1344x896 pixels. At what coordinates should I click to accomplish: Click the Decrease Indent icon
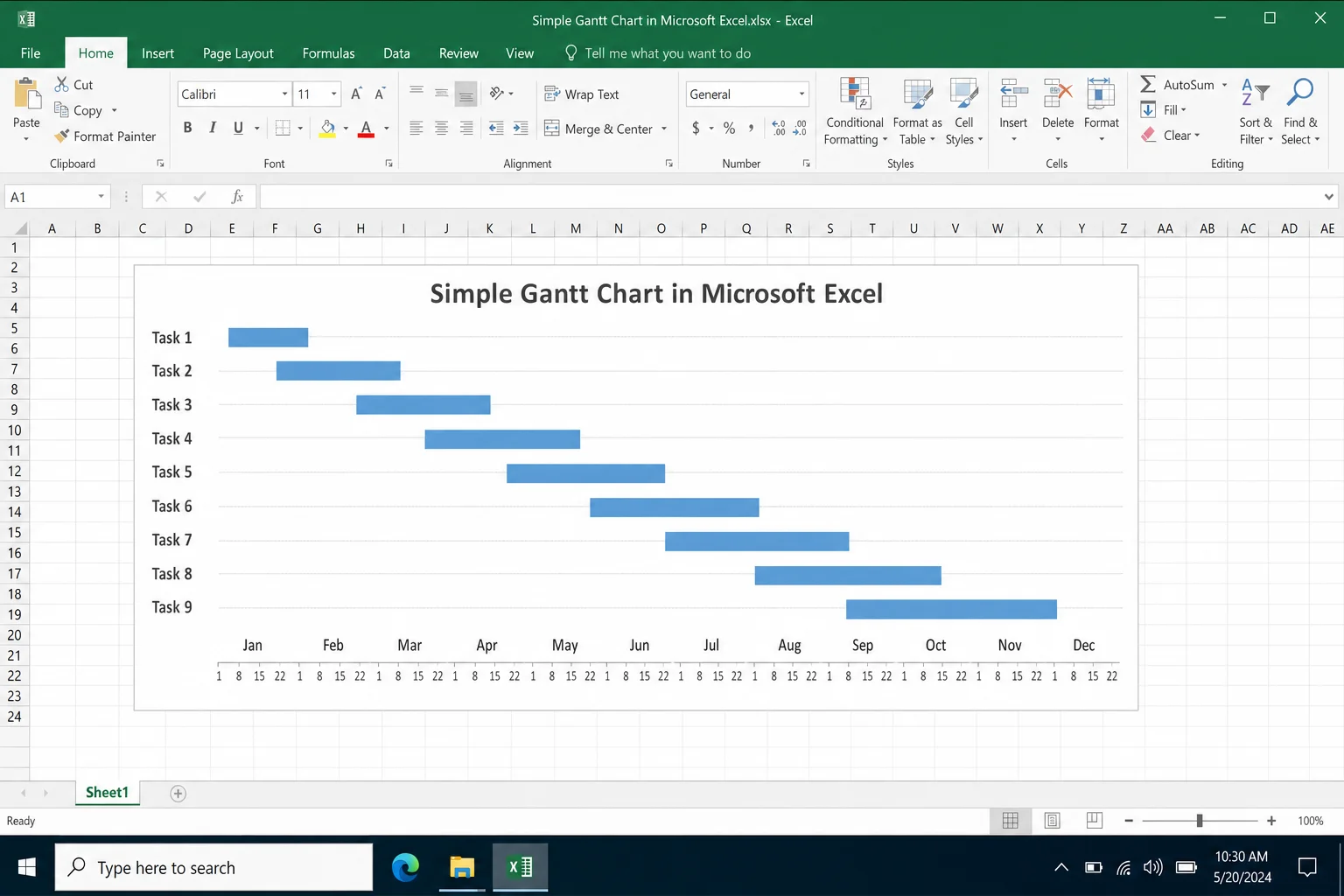[x=496, y=128]
